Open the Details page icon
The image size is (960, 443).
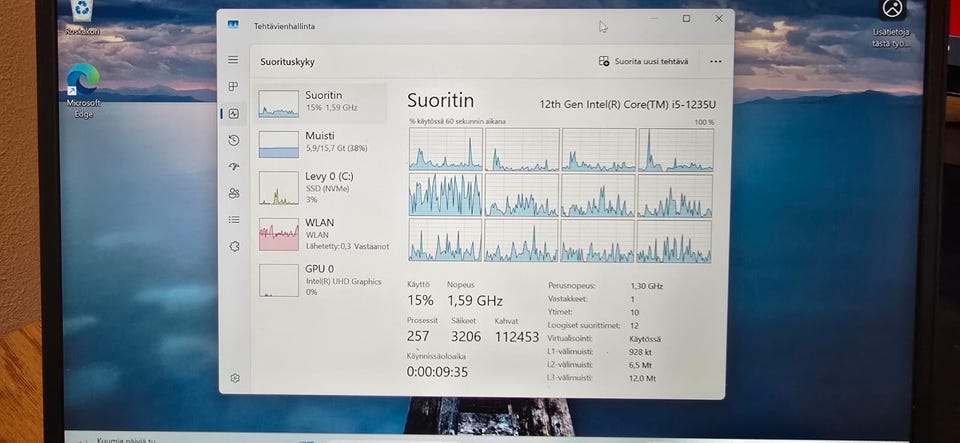(234, 220)
